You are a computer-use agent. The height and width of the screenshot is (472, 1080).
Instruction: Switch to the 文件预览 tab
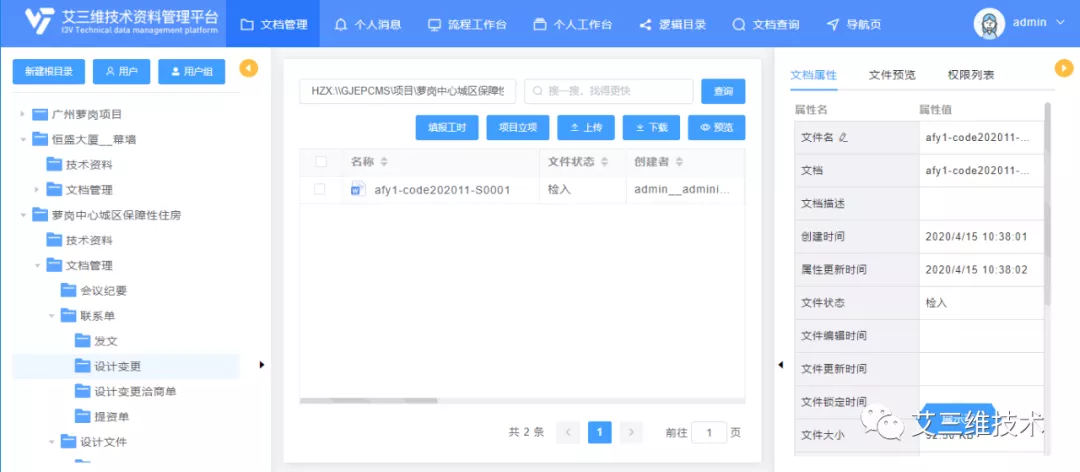coord(892,75)
